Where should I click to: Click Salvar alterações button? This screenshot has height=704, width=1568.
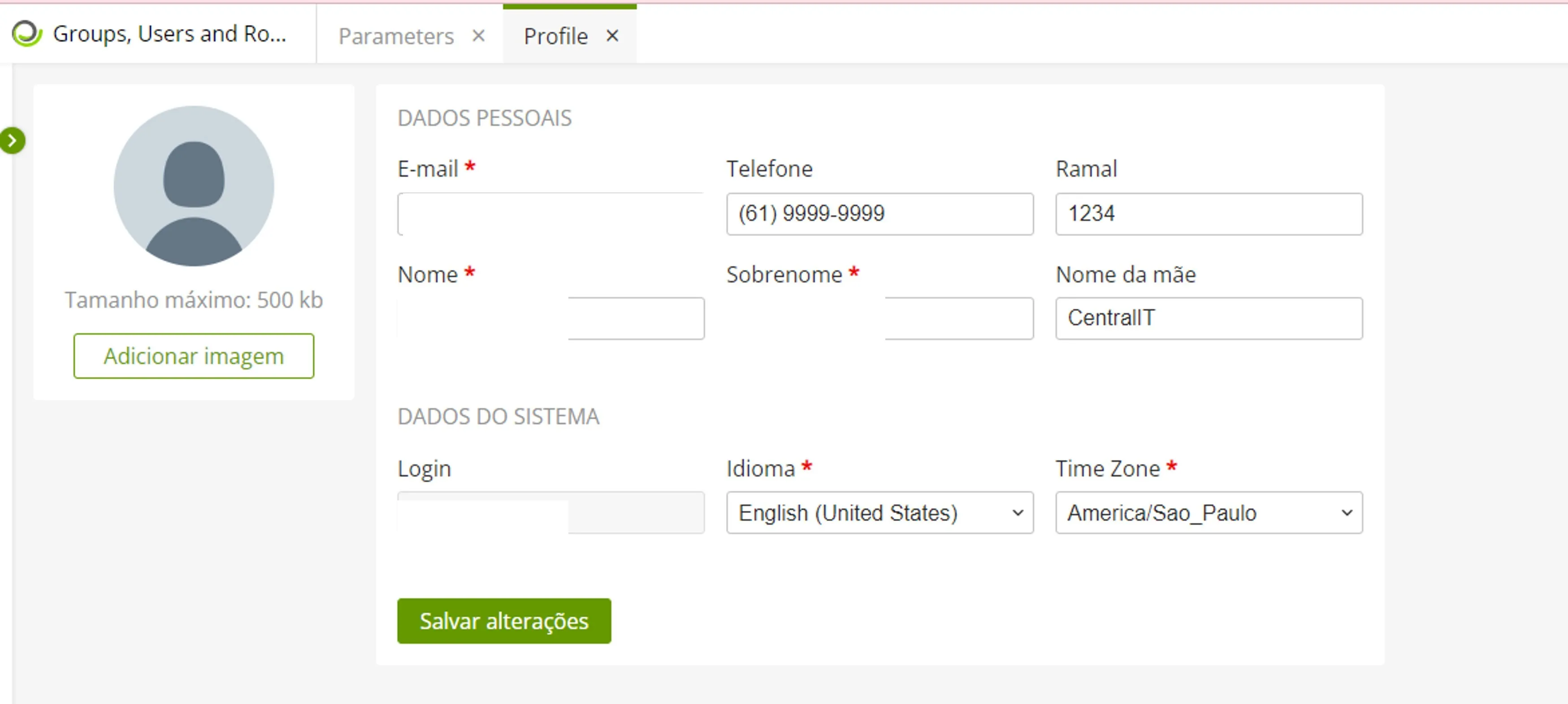pyautogui.click(x=504, y=621)
